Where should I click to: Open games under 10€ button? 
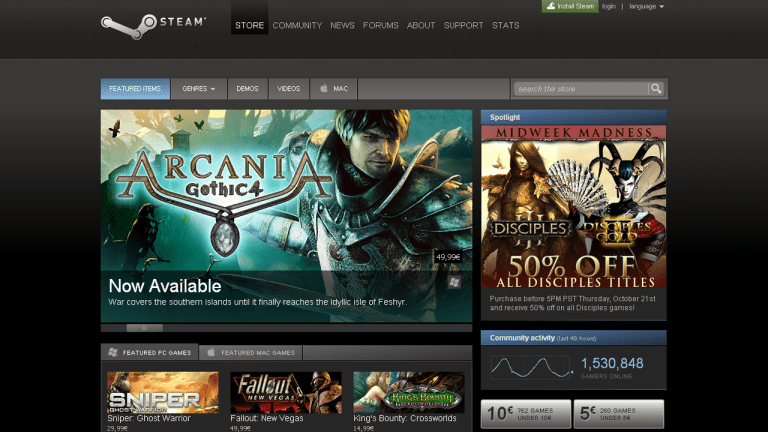coord(526,414)
